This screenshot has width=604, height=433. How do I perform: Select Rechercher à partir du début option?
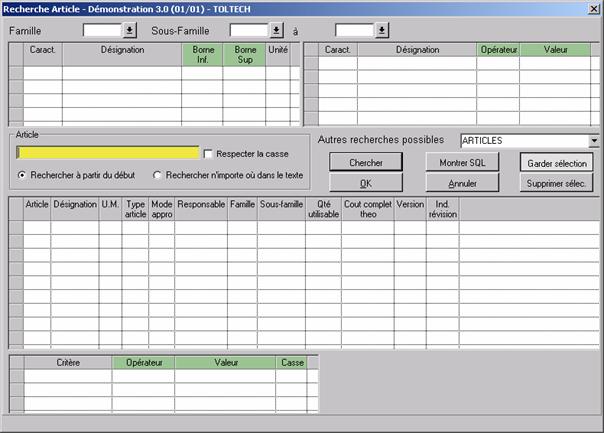[x=23, y=175]
